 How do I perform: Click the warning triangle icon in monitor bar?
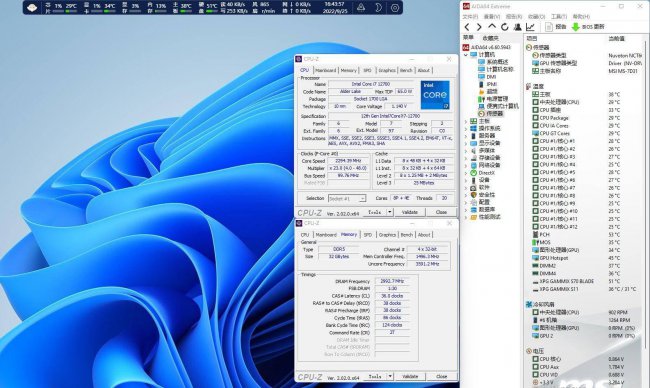(361, 7)
